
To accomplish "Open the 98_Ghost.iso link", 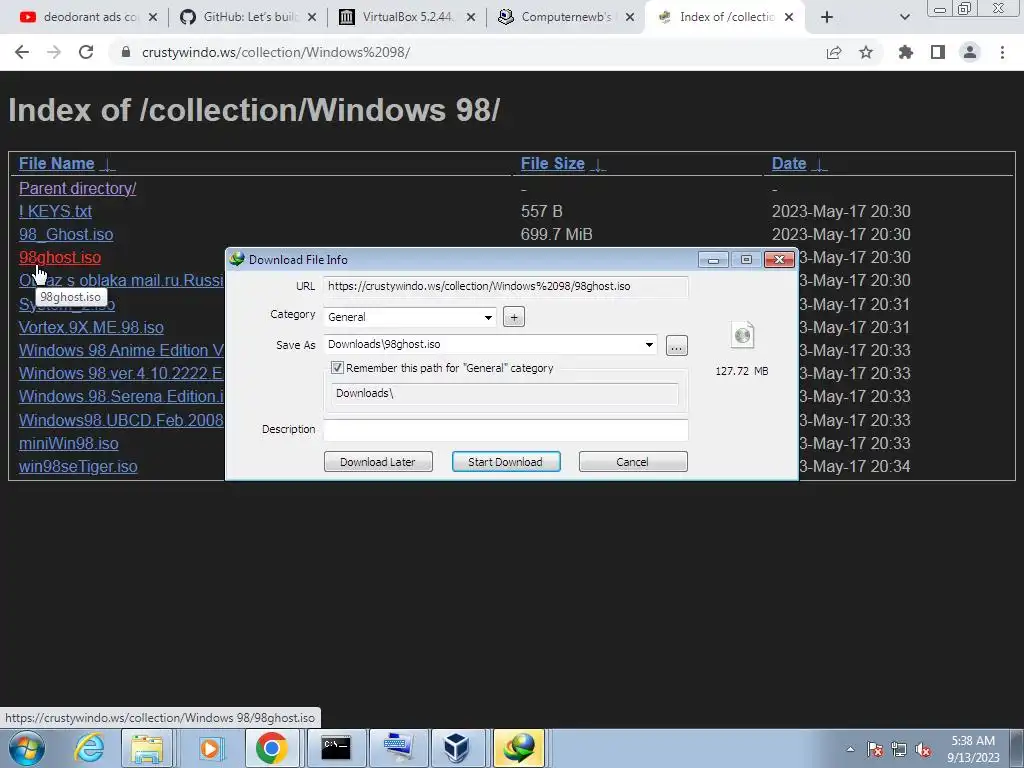I will pos(66,234).
